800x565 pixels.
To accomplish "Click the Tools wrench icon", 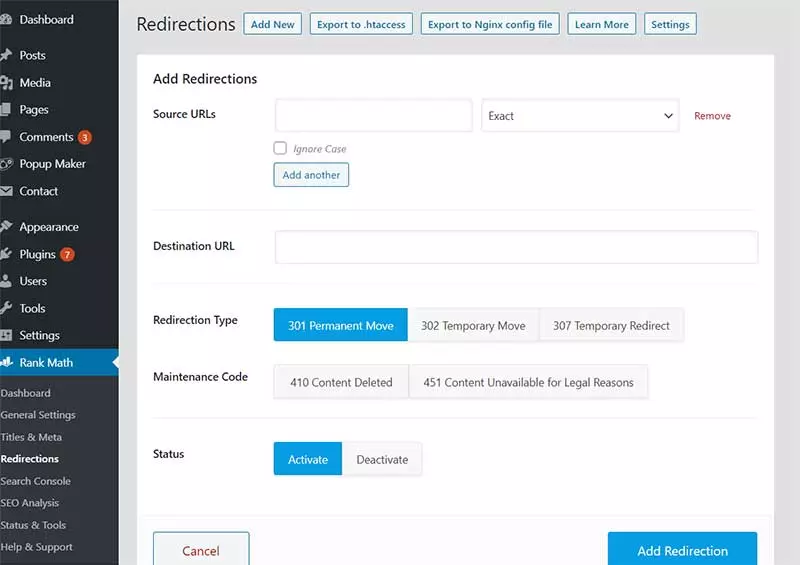I will pyautogui.click(x=6, y=308).
